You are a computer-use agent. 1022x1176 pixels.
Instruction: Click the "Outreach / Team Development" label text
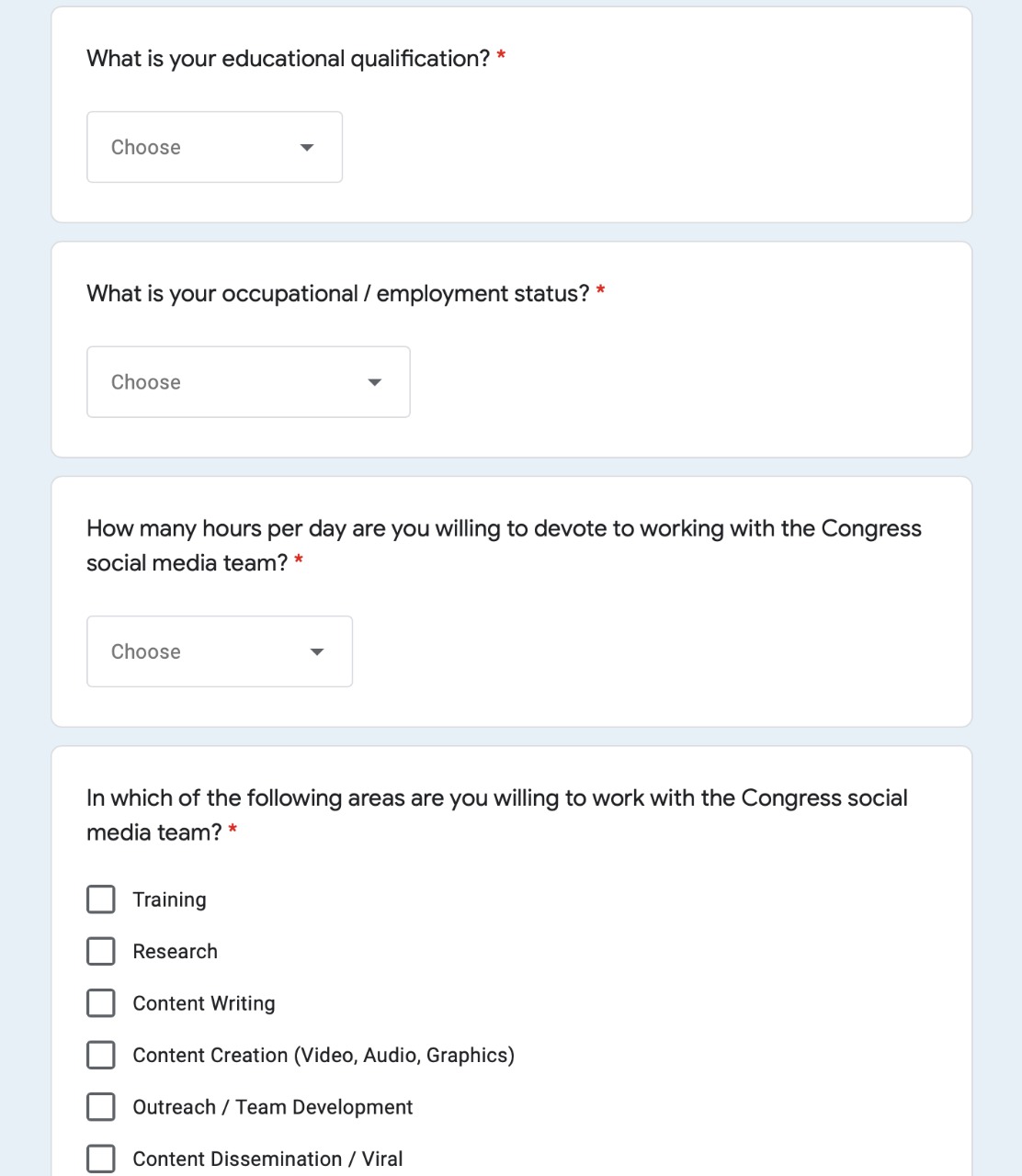tap(272, 1107)
